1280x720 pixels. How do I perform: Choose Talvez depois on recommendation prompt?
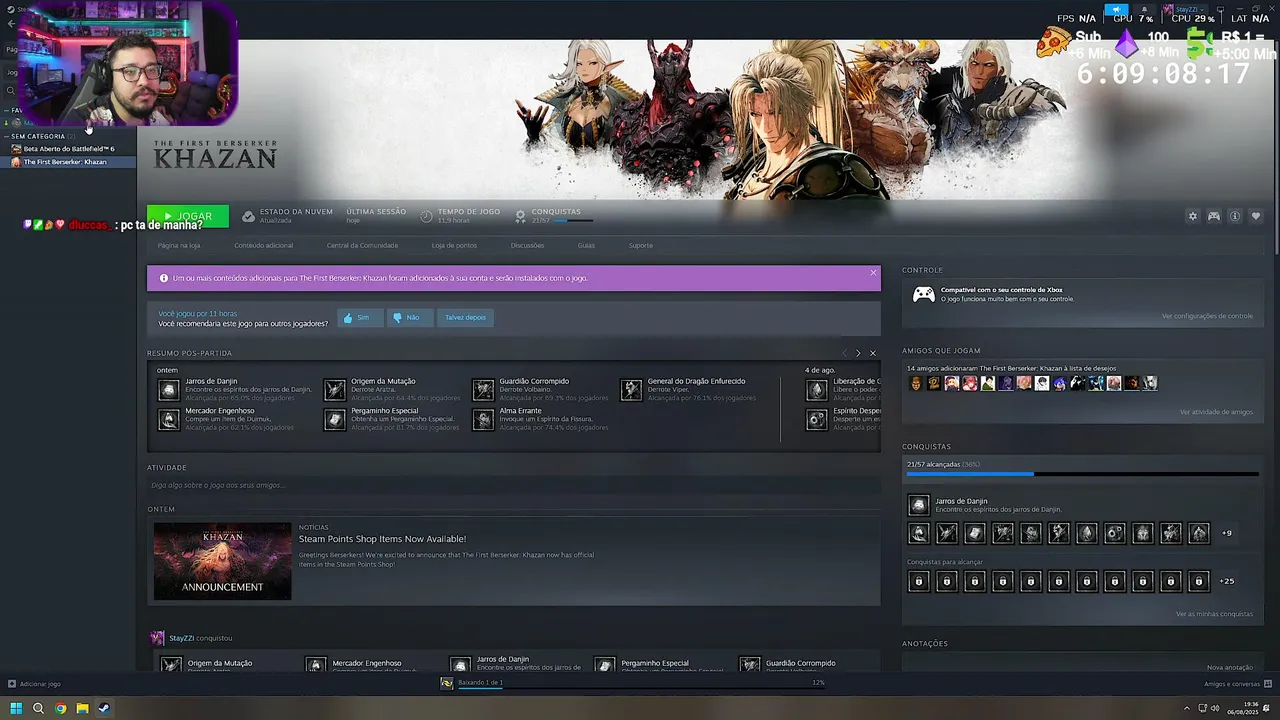coord(465,317)
